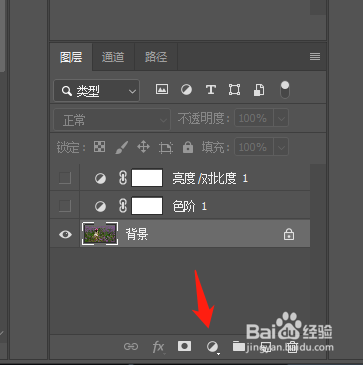Click link layers icon at panel bottom
Image resolution: width=363 pixels, height=365 pixels.
[x=131, y=347]
